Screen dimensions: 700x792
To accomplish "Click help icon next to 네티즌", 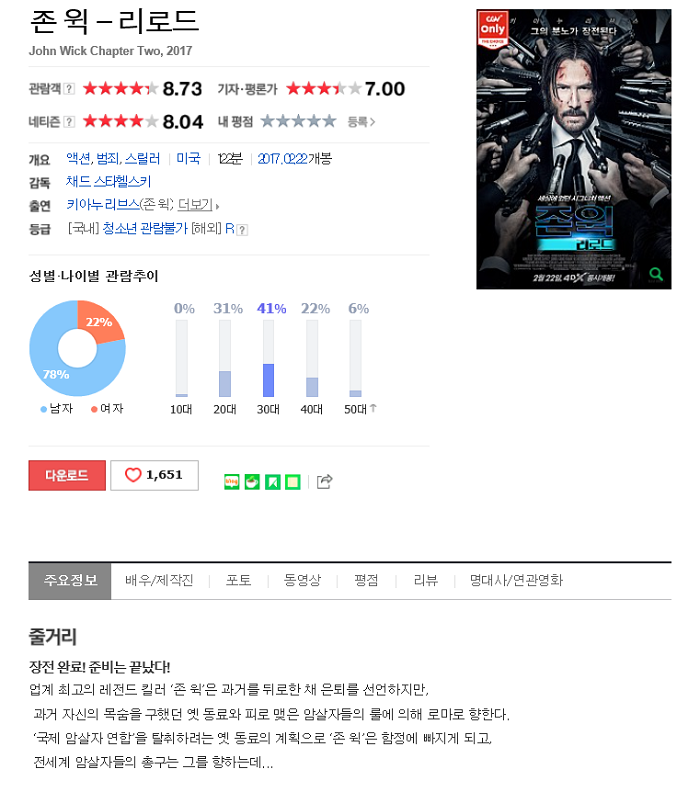I will (x=69, y=122).
